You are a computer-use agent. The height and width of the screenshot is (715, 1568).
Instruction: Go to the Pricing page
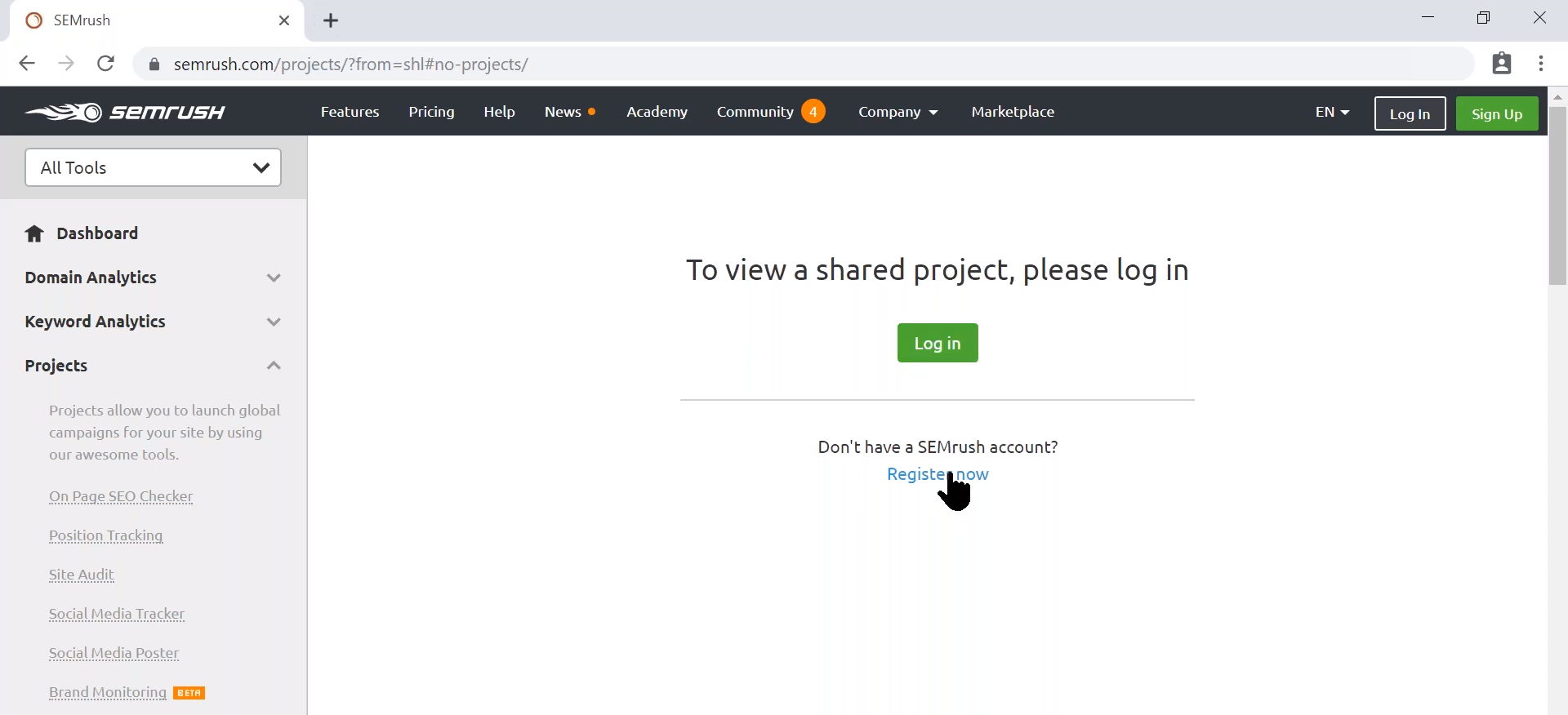click(431, 112)
